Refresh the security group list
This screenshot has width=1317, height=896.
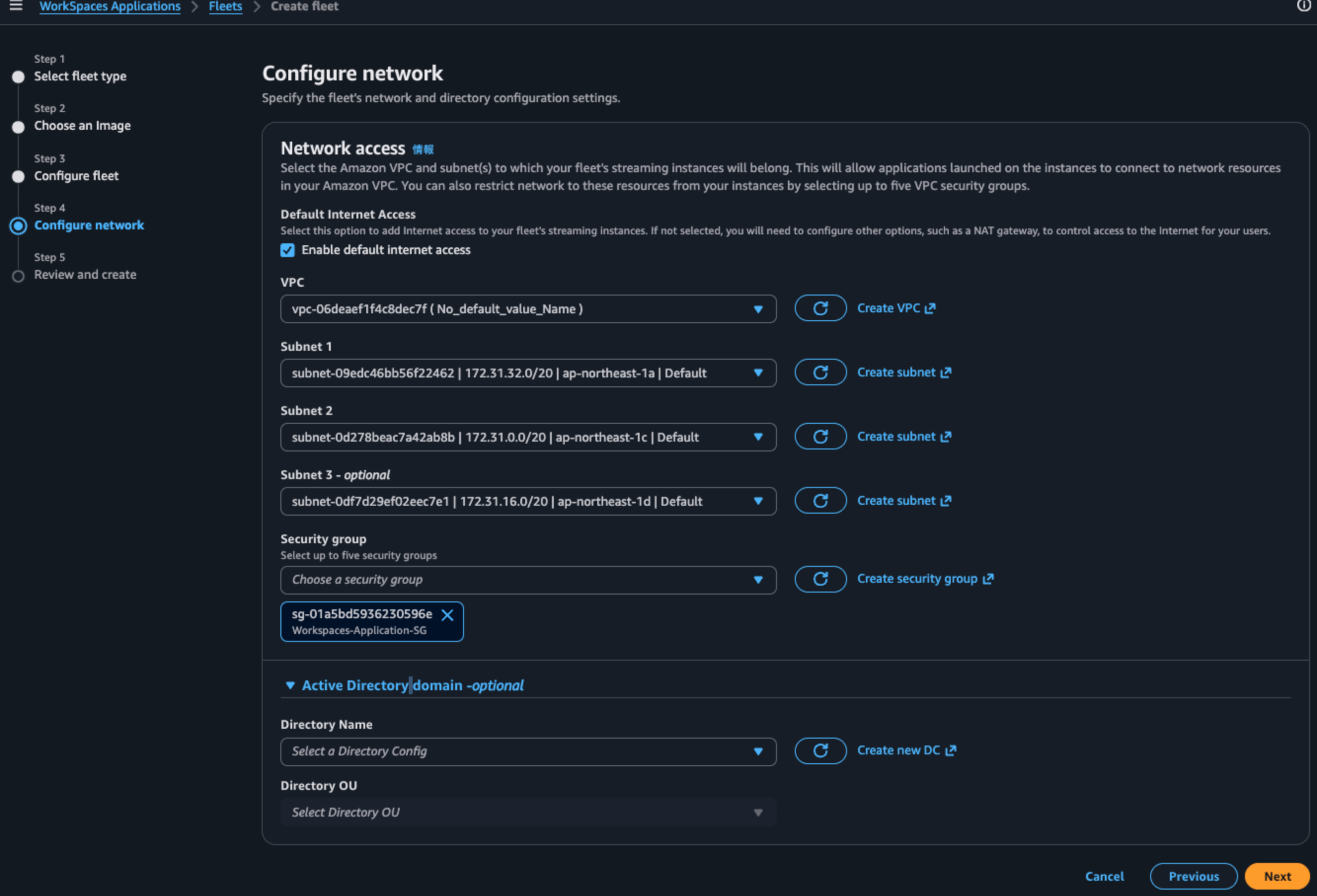[x=820, y=579]
